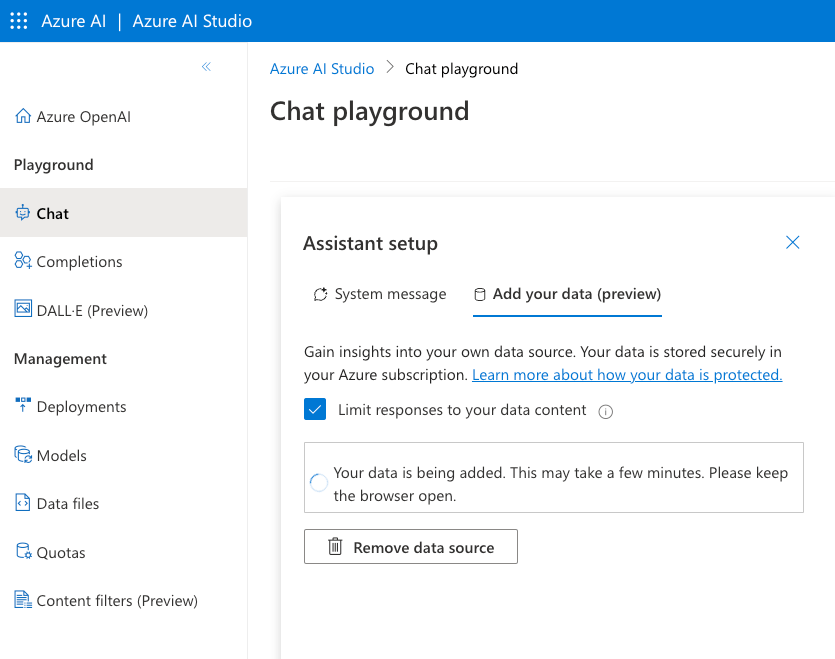The image size is (835, 659).
Task: Open the data protection Learn more link
Action: point(627,375)
